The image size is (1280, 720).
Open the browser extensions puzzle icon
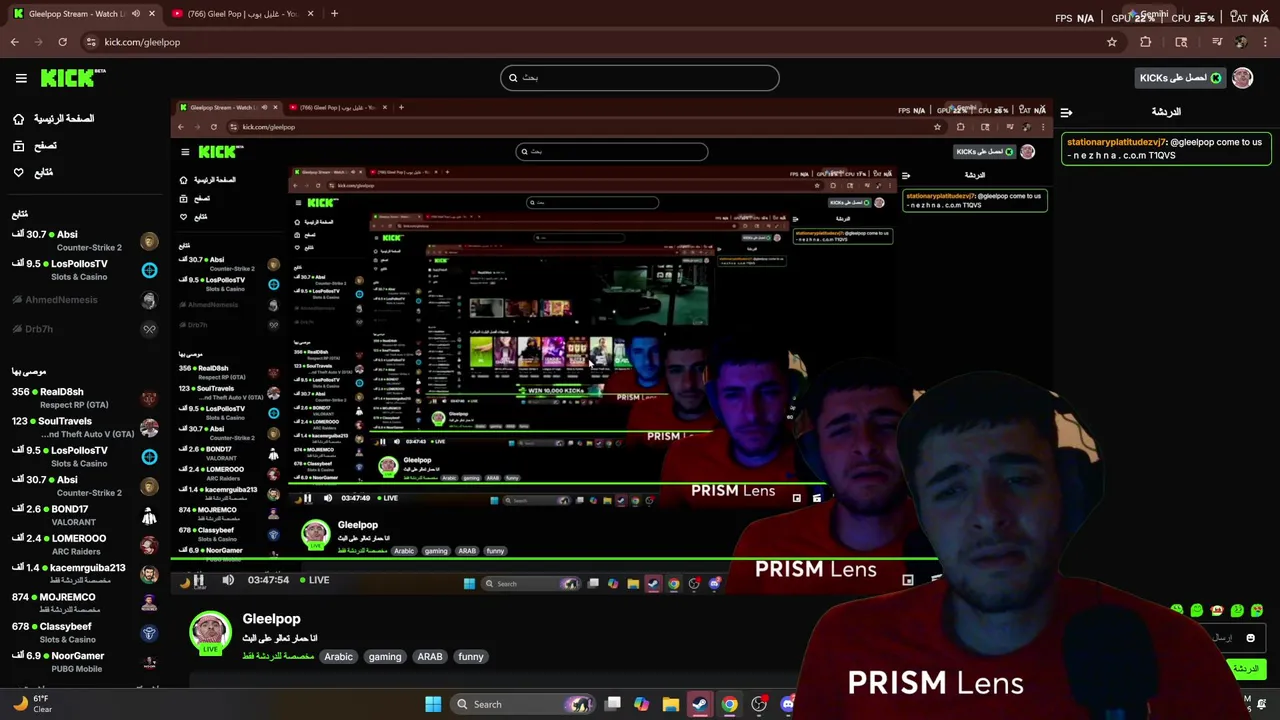click(x=1146, y=42)
